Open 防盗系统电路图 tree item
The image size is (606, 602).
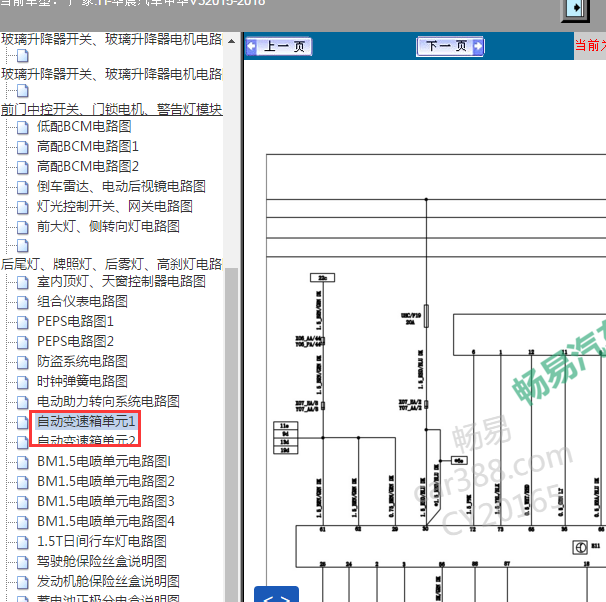tap(82, 362)
